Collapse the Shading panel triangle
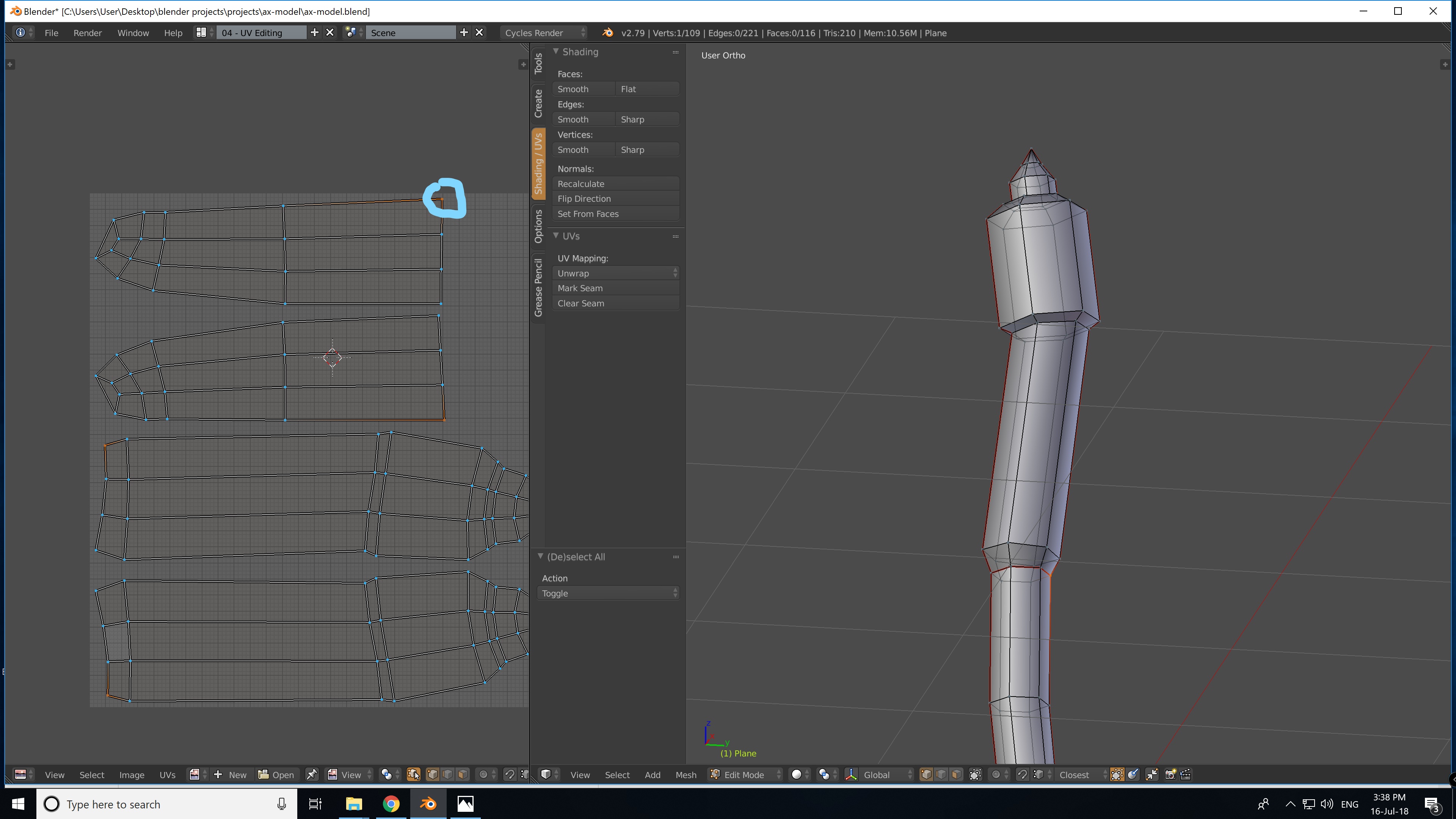Image resolution: width=1456 pixels, height=819 pixels. click(556, 52)
